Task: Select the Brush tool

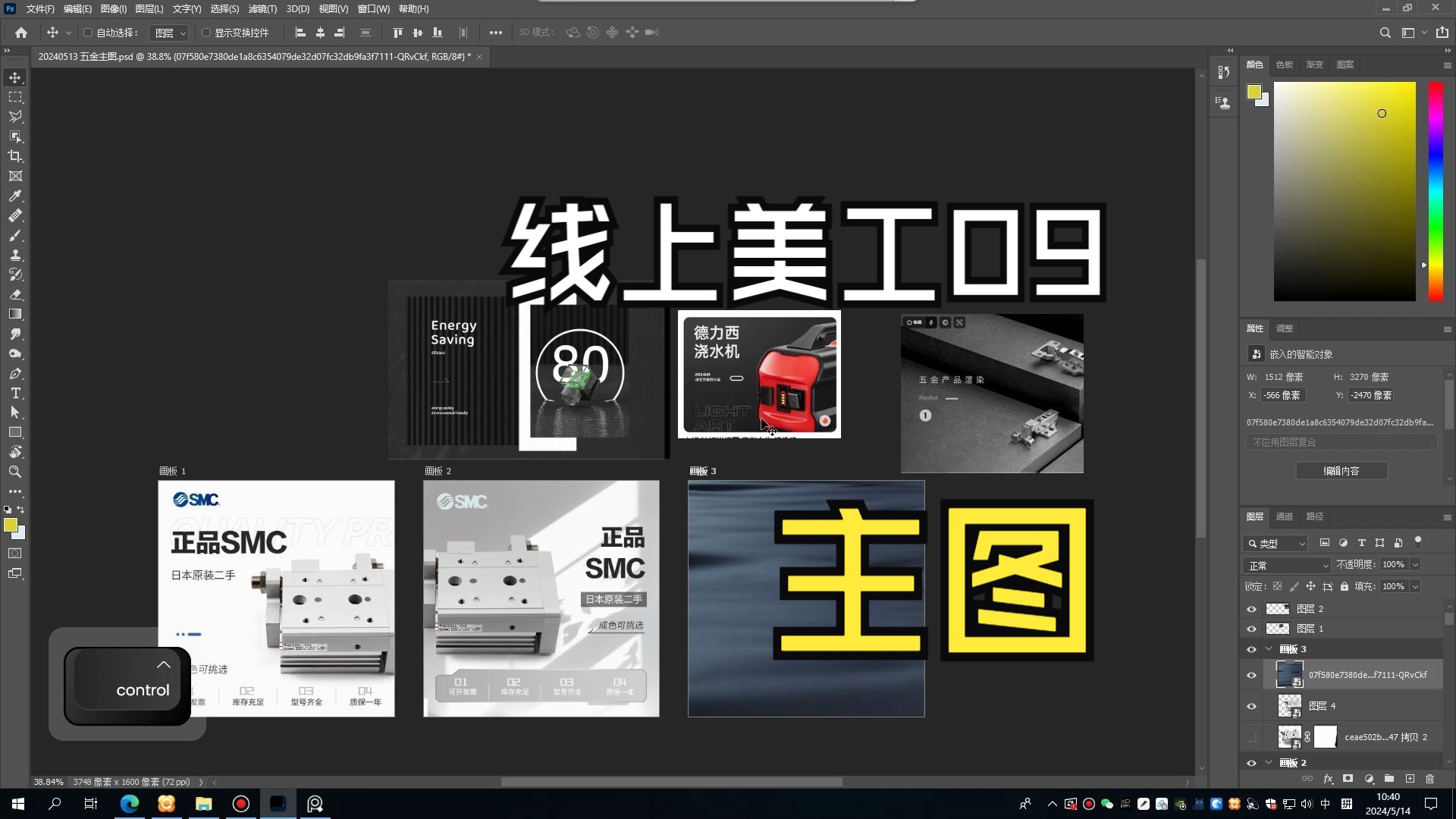Action: coord(15,235)
